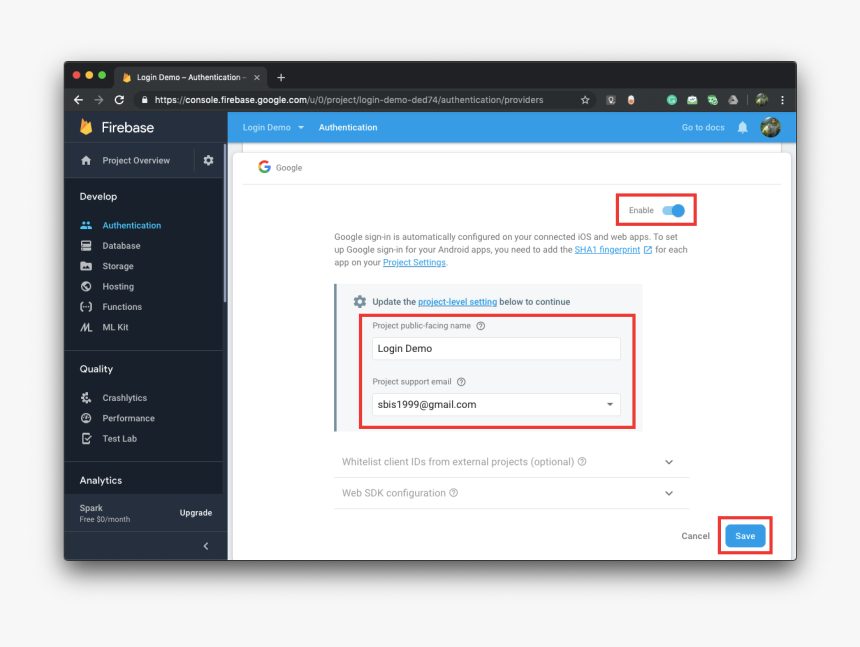The width and height of the screenshot is (860, 647).
Task: Click the Google Drive extension icon
Action: [733, 100]
